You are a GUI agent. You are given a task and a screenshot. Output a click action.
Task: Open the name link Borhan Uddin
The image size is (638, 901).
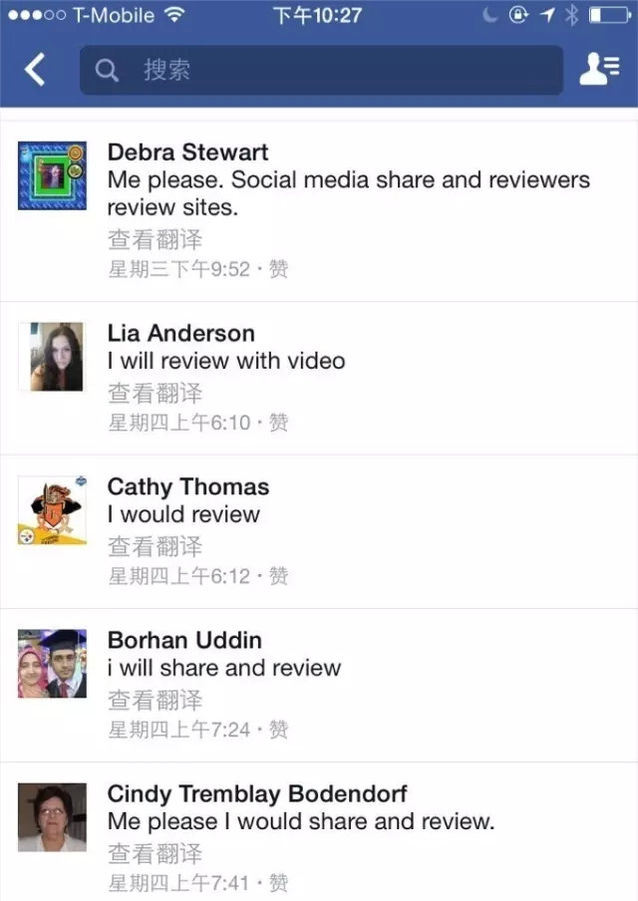click(x=185, y=640)
